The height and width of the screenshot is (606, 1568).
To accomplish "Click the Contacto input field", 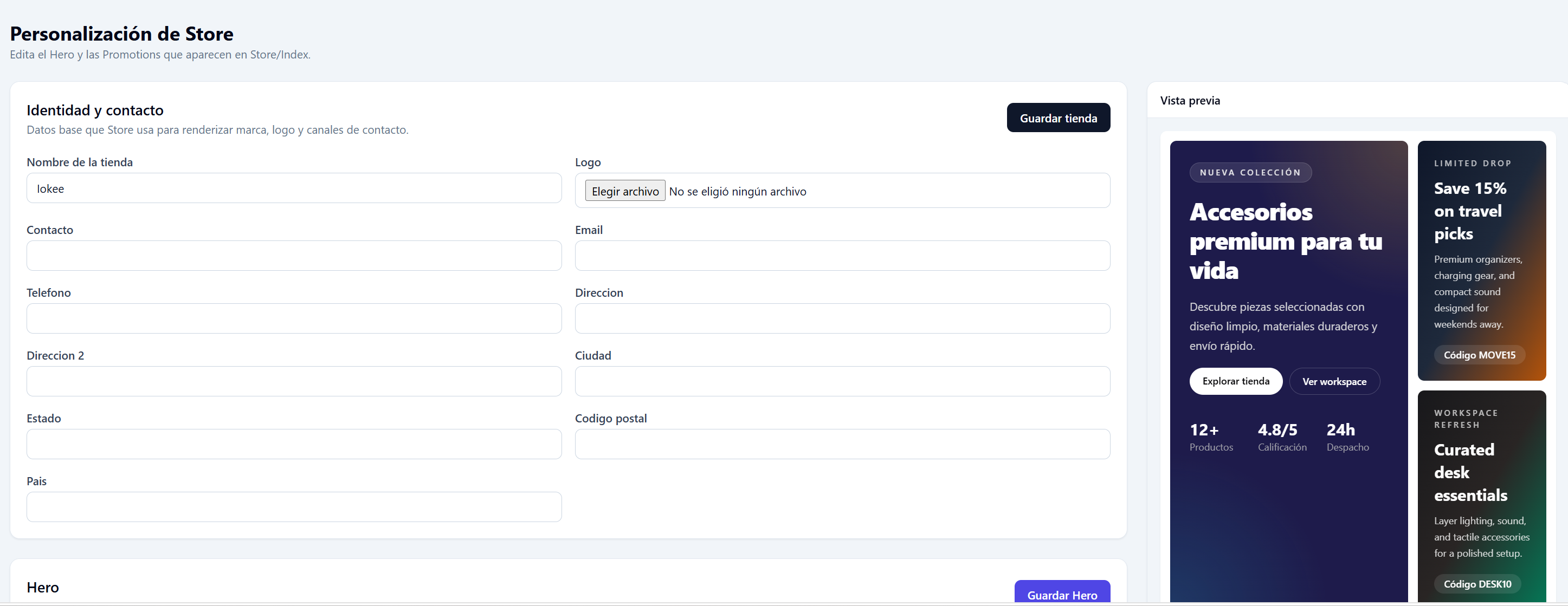I will [x=294, y=256].
